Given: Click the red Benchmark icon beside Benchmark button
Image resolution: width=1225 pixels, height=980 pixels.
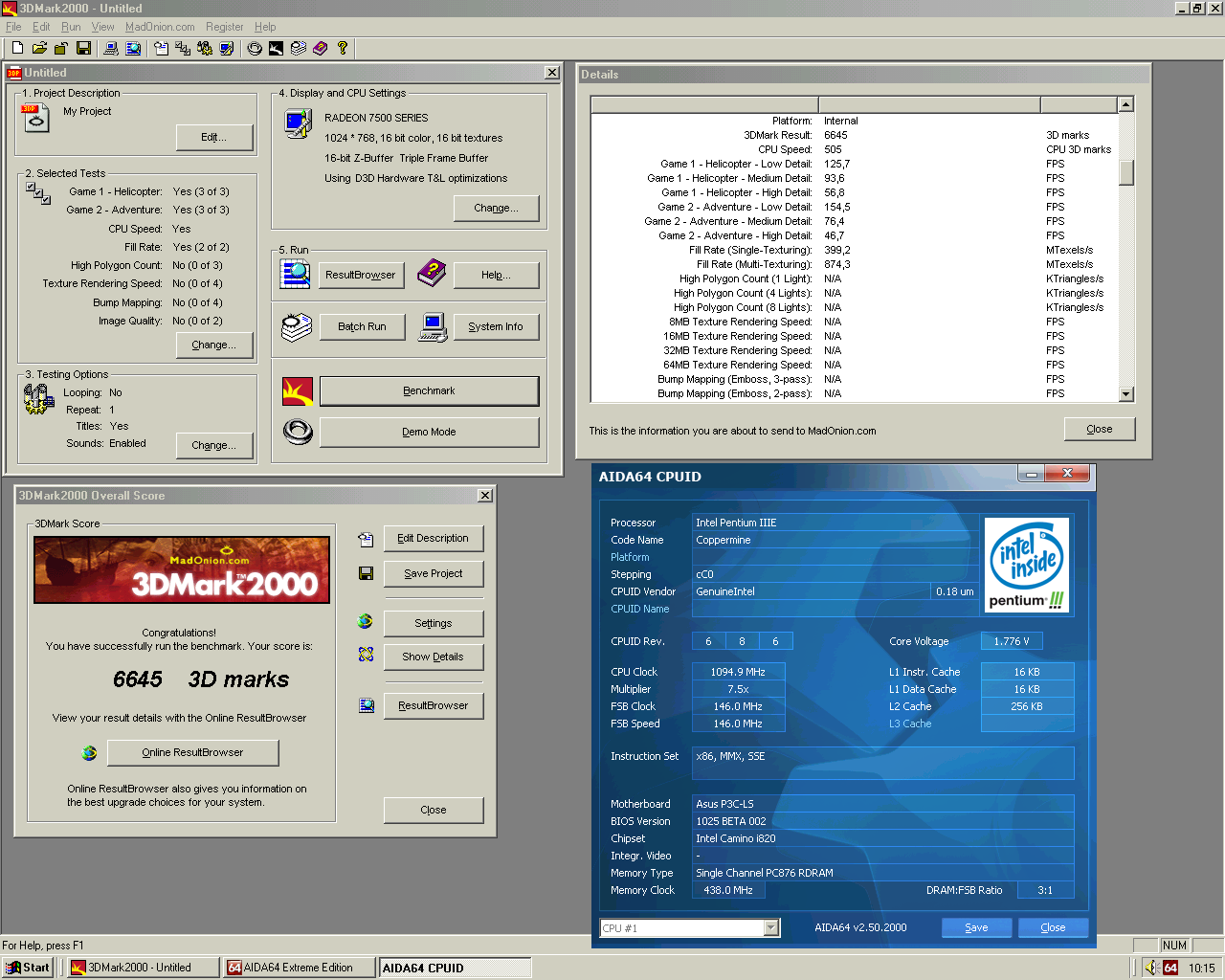Looking at the screenshot, I should point(298,391).
